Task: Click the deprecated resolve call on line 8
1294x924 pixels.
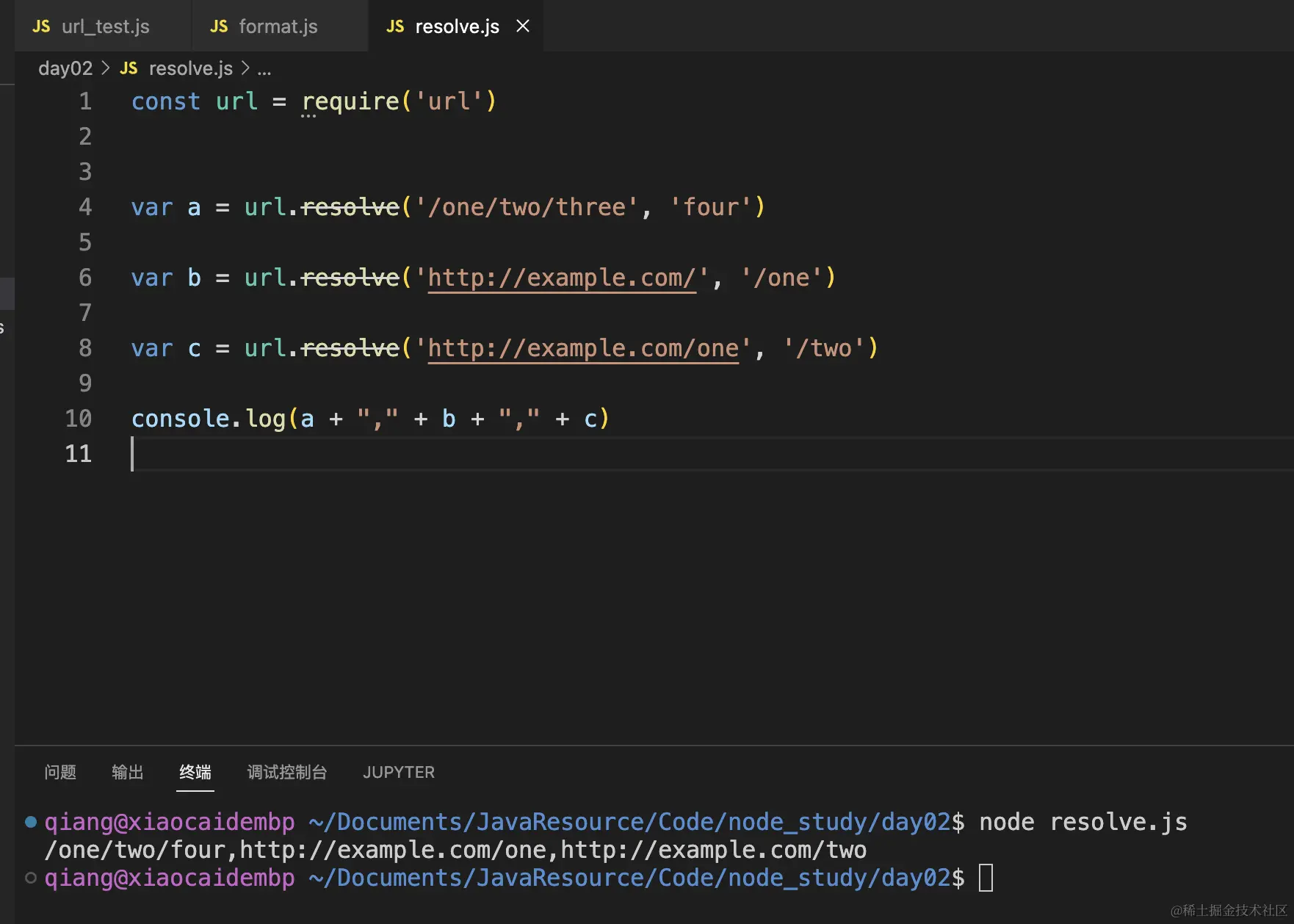Action: click(x=351, y=348)
